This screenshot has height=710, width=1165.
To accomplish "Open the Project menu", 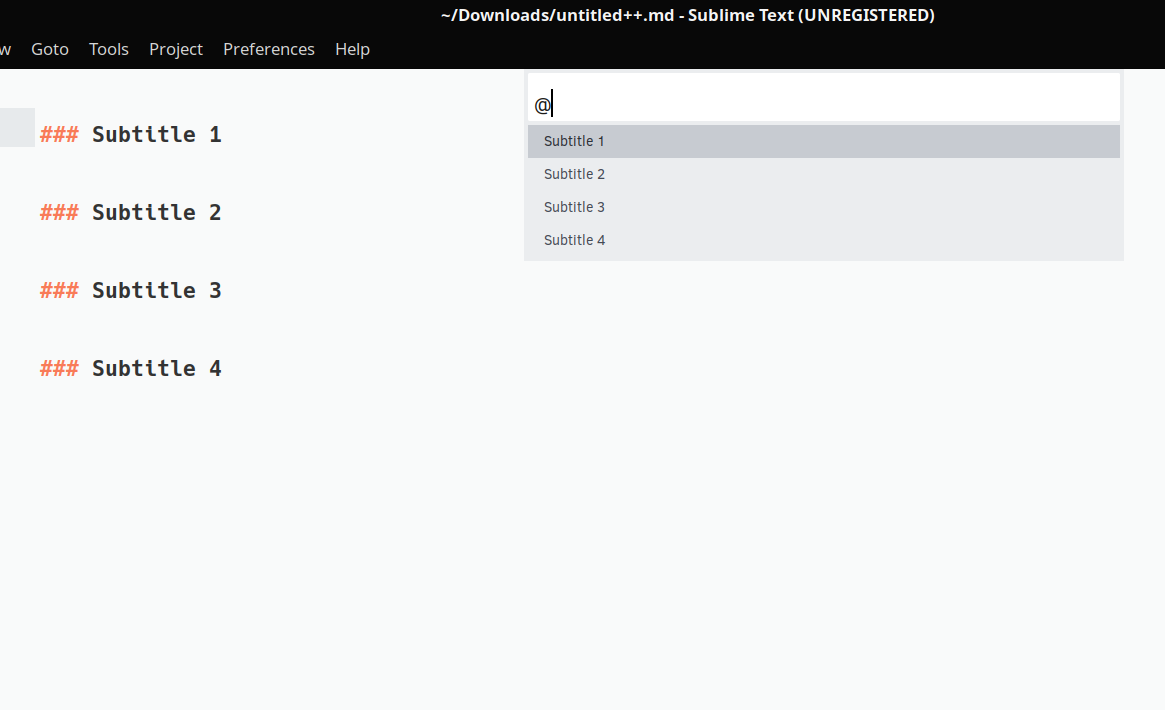I will coord(176,49).
